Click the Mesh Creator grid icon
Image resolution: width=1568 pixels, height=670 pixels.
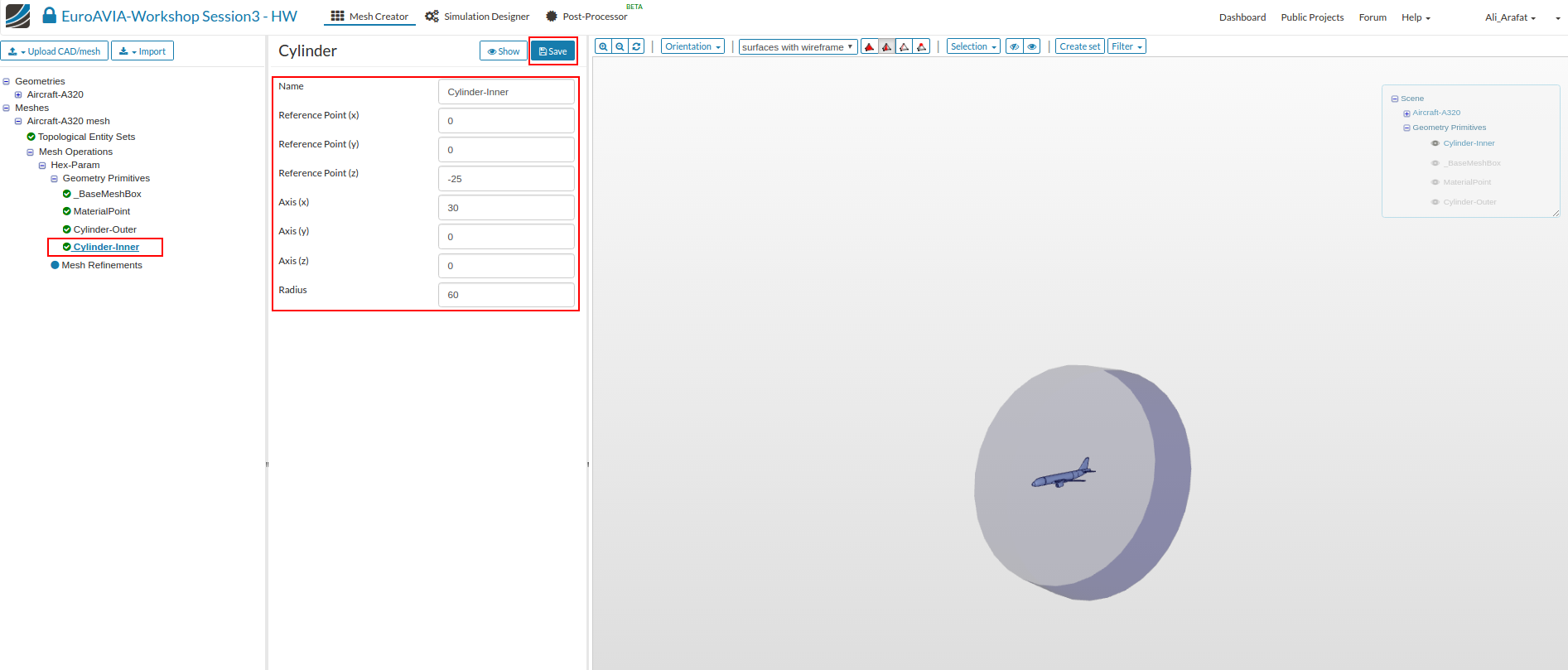pos(337,17)
